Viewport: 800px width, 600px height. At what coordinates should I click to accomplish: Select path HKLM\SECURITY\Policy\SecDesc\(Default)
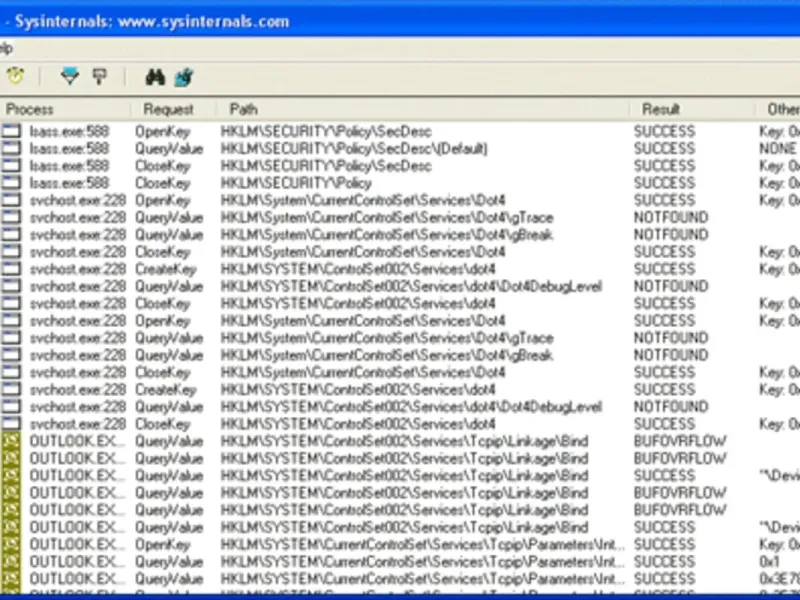point(354,149)
